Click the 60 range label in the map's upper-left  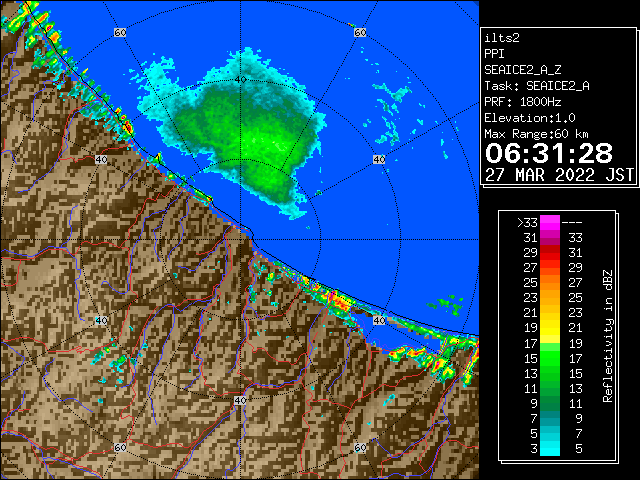120,32
